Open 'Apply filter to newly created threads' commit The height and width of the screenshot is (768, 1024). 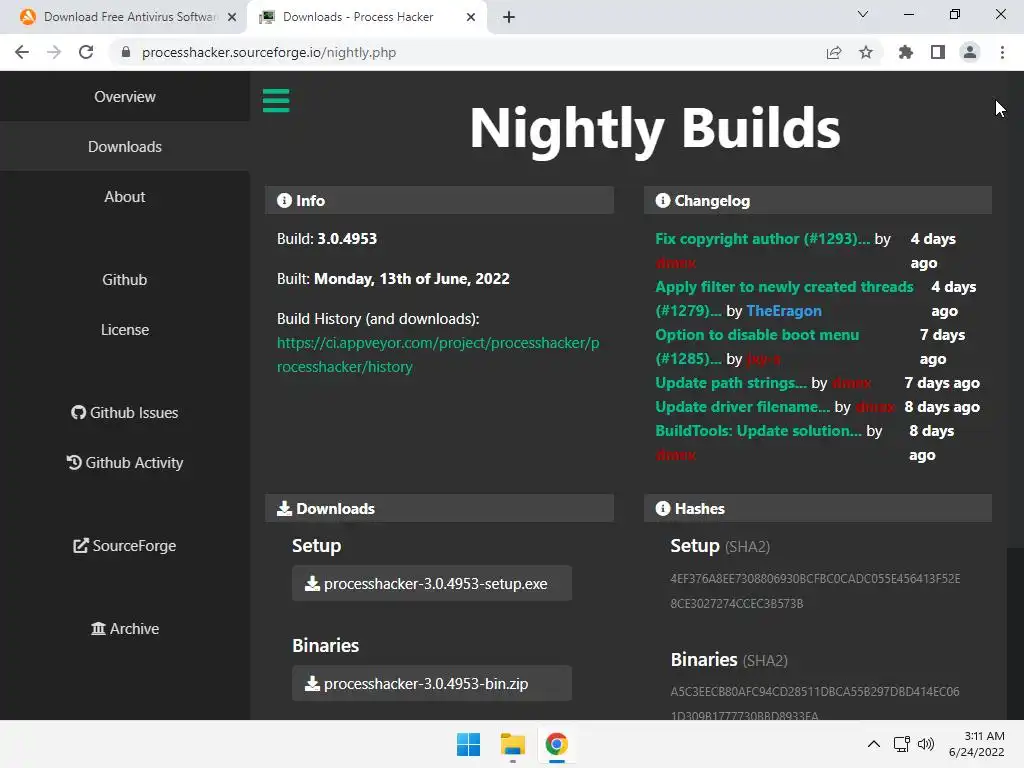point(784,298)
